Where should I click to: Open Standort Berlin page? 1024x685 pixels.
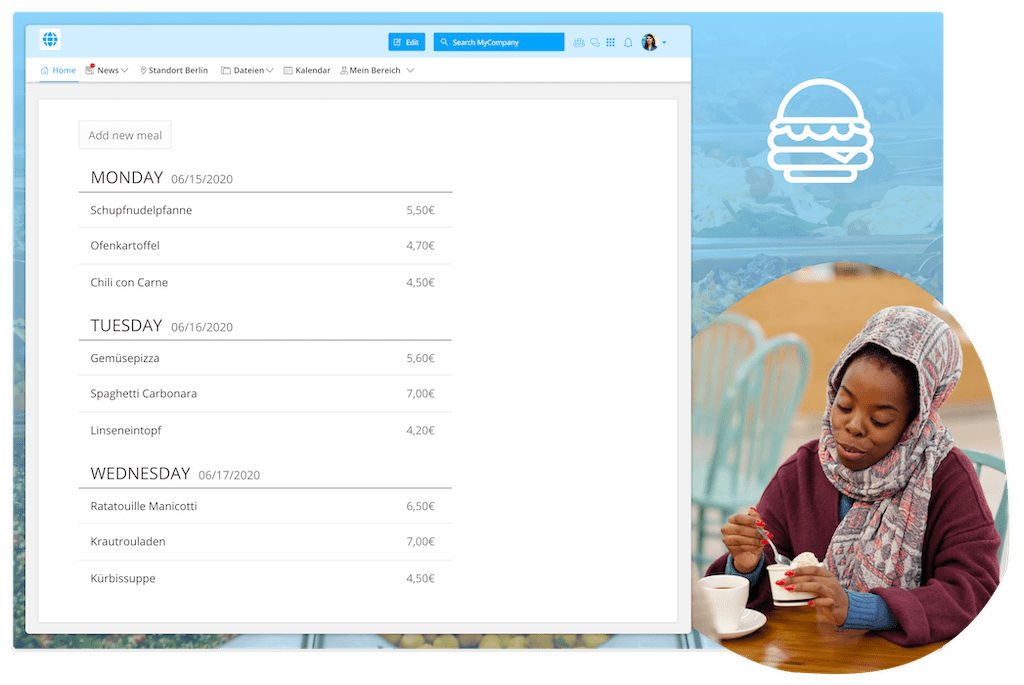coord(174,71)
